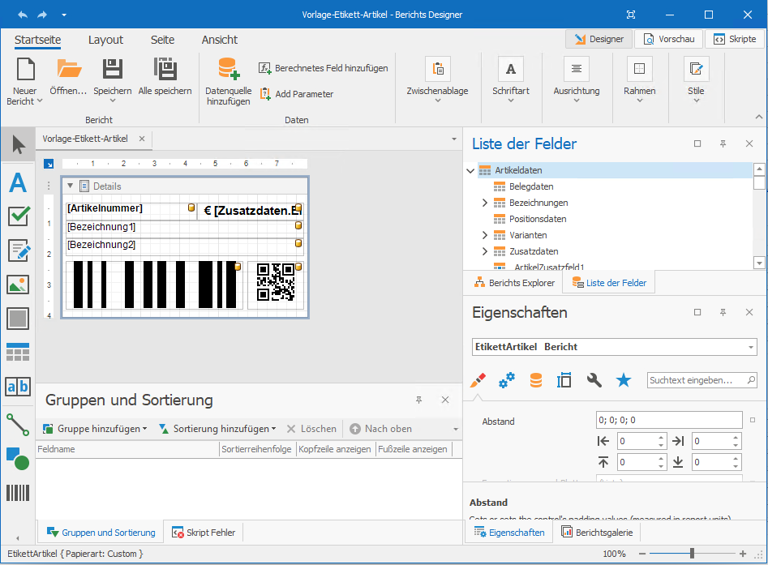Click the Designer view button

(x=599, y=39)
